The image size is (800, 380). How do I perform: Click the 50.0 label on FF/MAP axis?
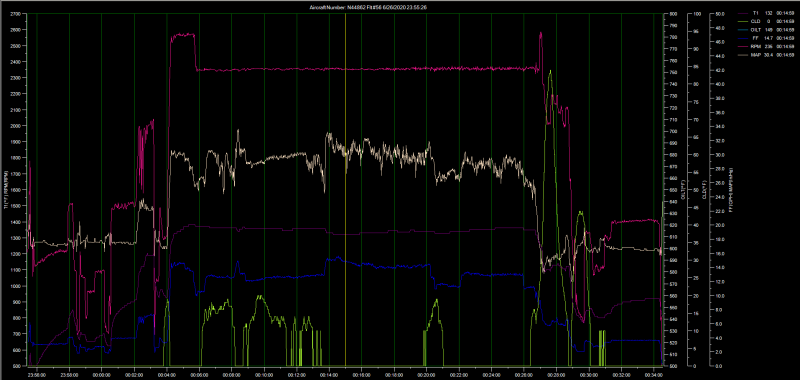[720, 14]
